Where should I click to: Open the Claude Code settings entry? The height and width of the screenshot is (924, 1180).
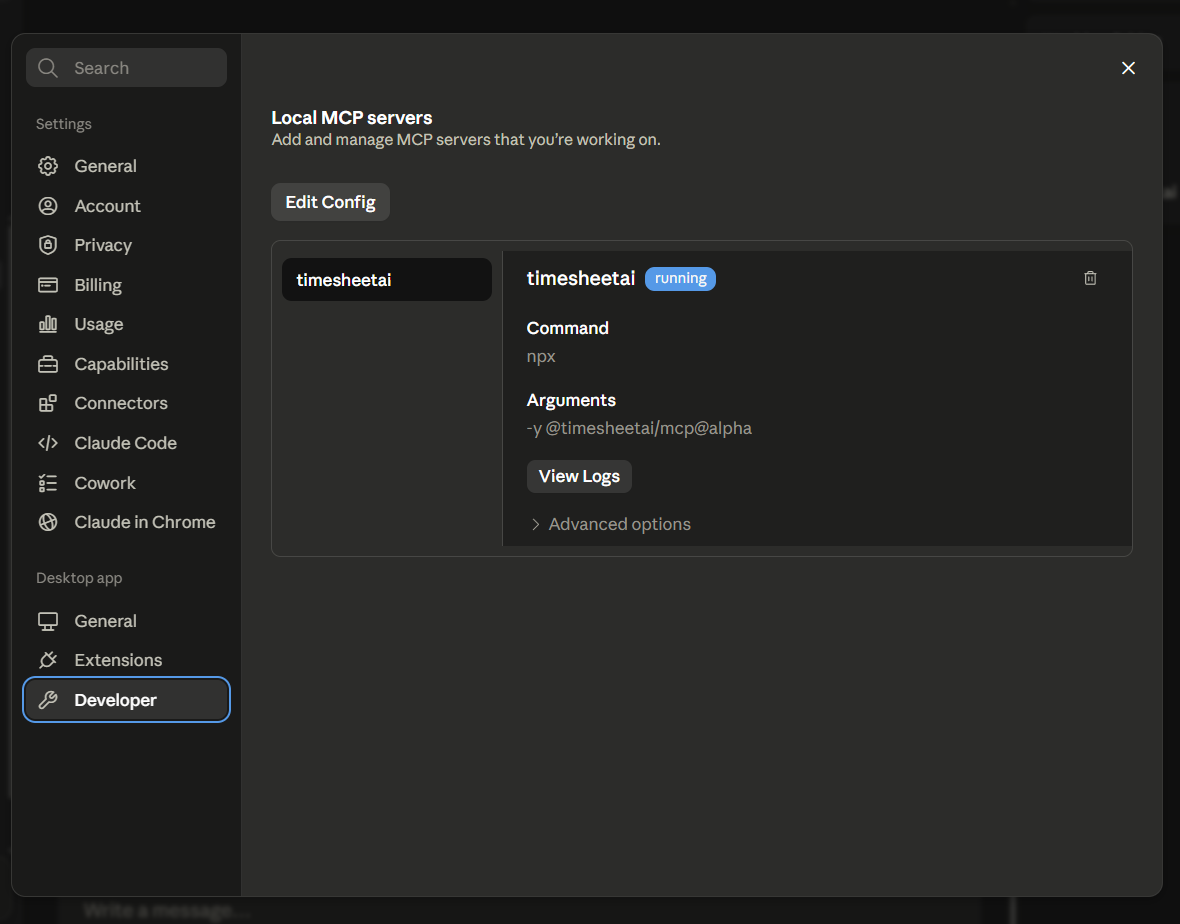[126, 443]
